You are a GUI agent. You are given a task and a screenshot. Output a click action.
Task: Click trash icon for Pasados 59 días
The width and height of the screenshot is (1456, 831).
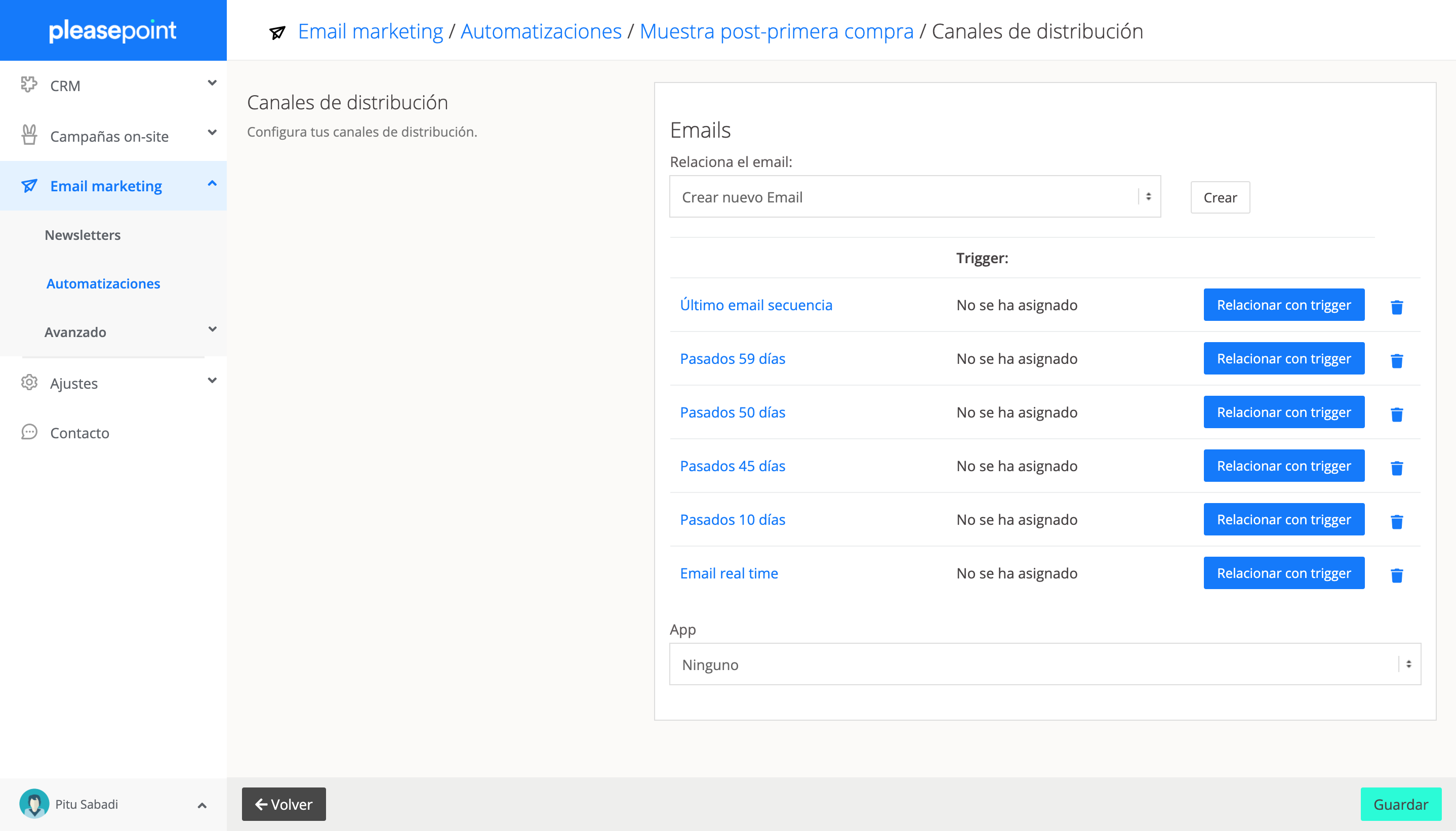click(x=1396, y=361)
